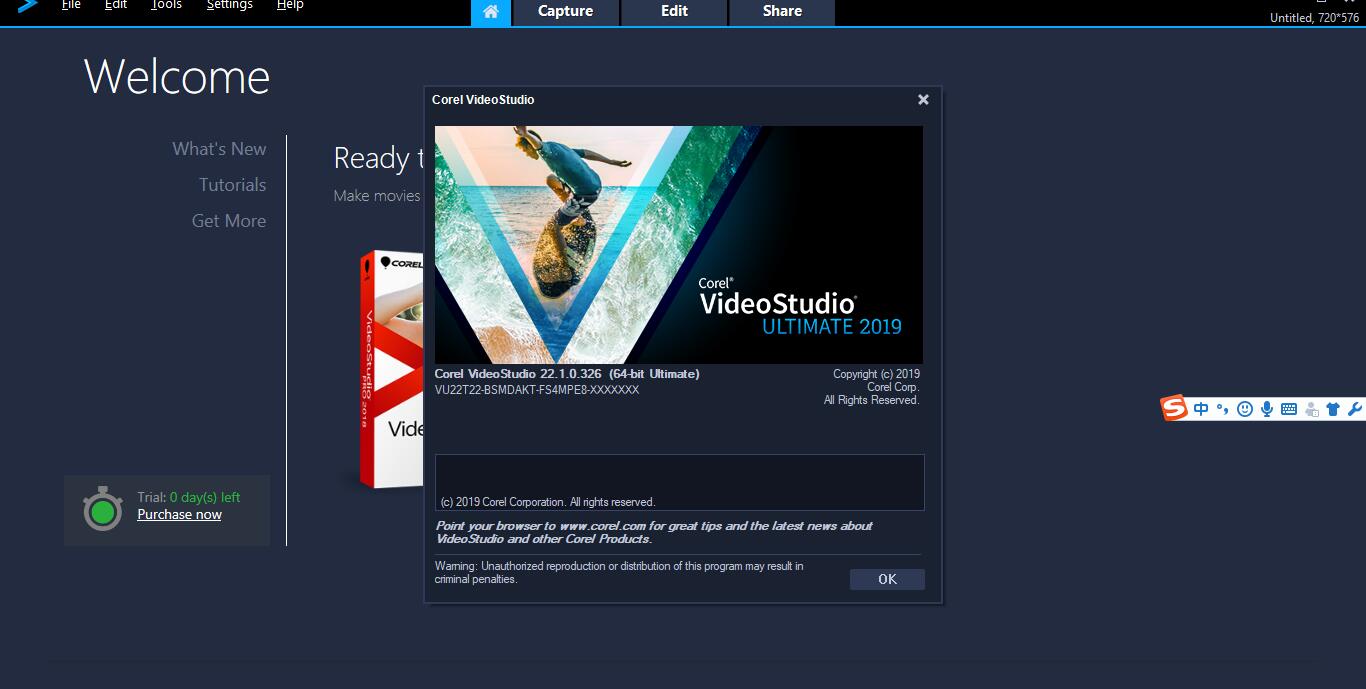Confirm the about dialog with OK
Viewport: 1366px width, 689px height.
pos(887,579)
